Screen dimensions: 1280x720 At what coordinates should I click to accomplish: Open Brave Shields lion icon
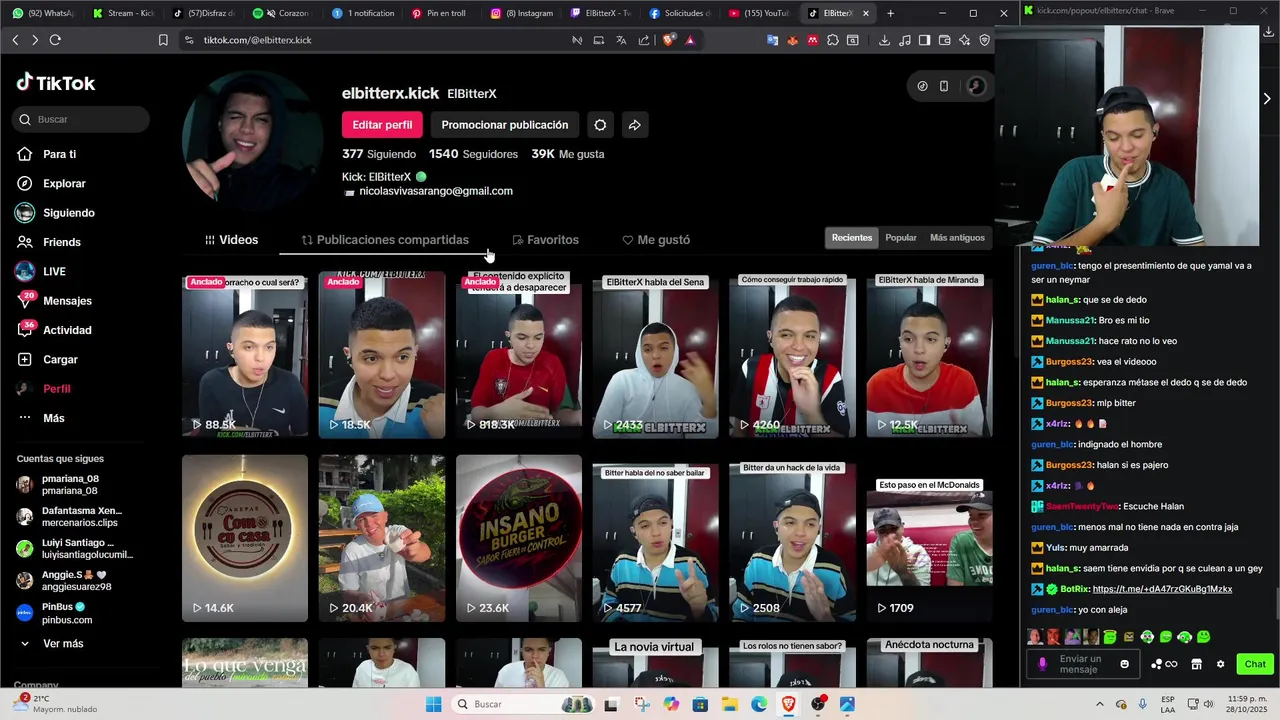[x=669, y=40]
